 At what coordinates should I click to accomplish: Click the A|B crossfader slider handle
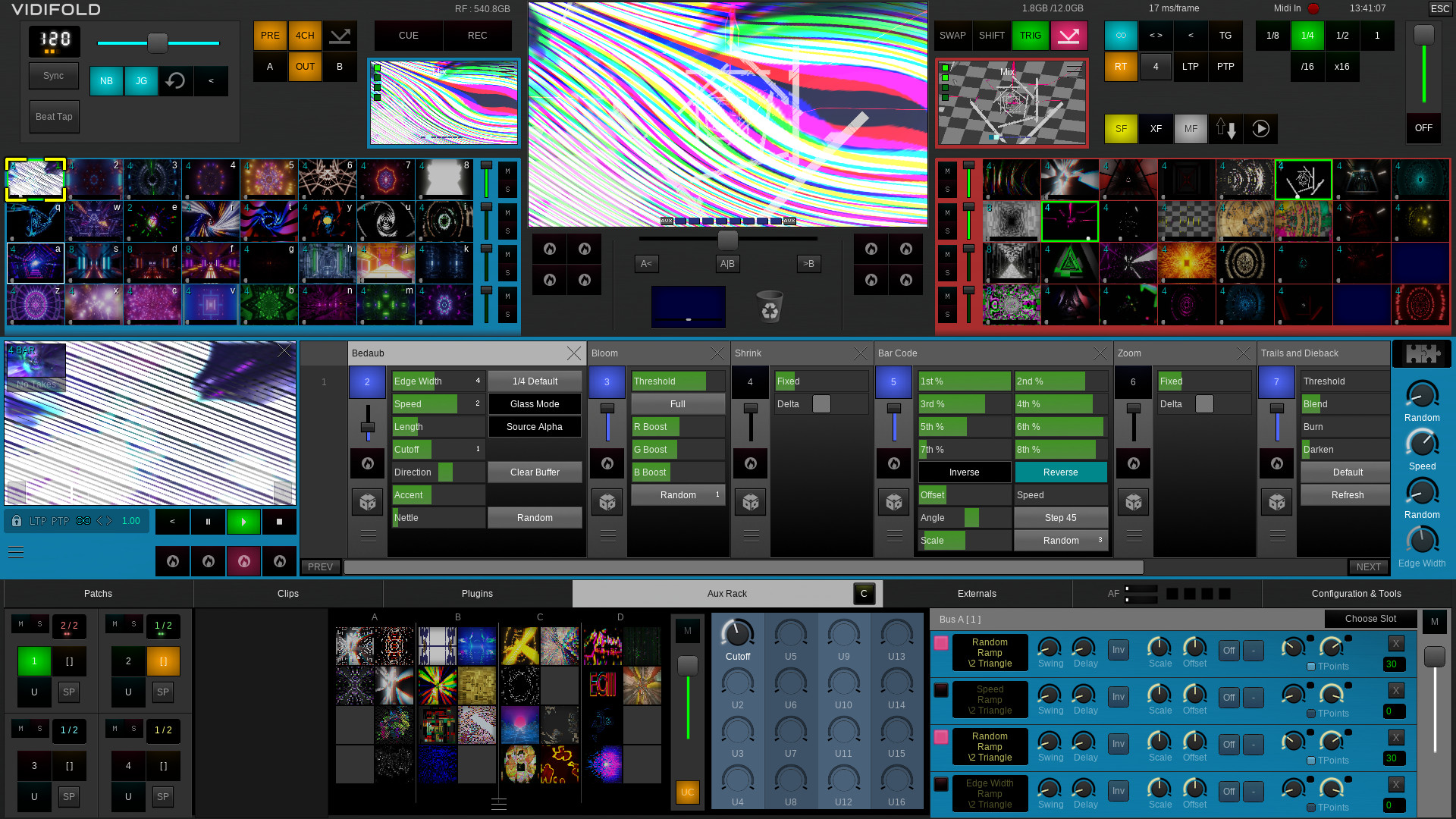tap(727, 240)
